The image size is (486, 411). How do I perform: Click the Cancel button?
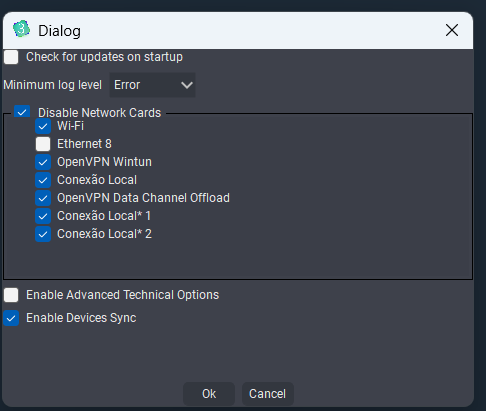coord(268,394)
